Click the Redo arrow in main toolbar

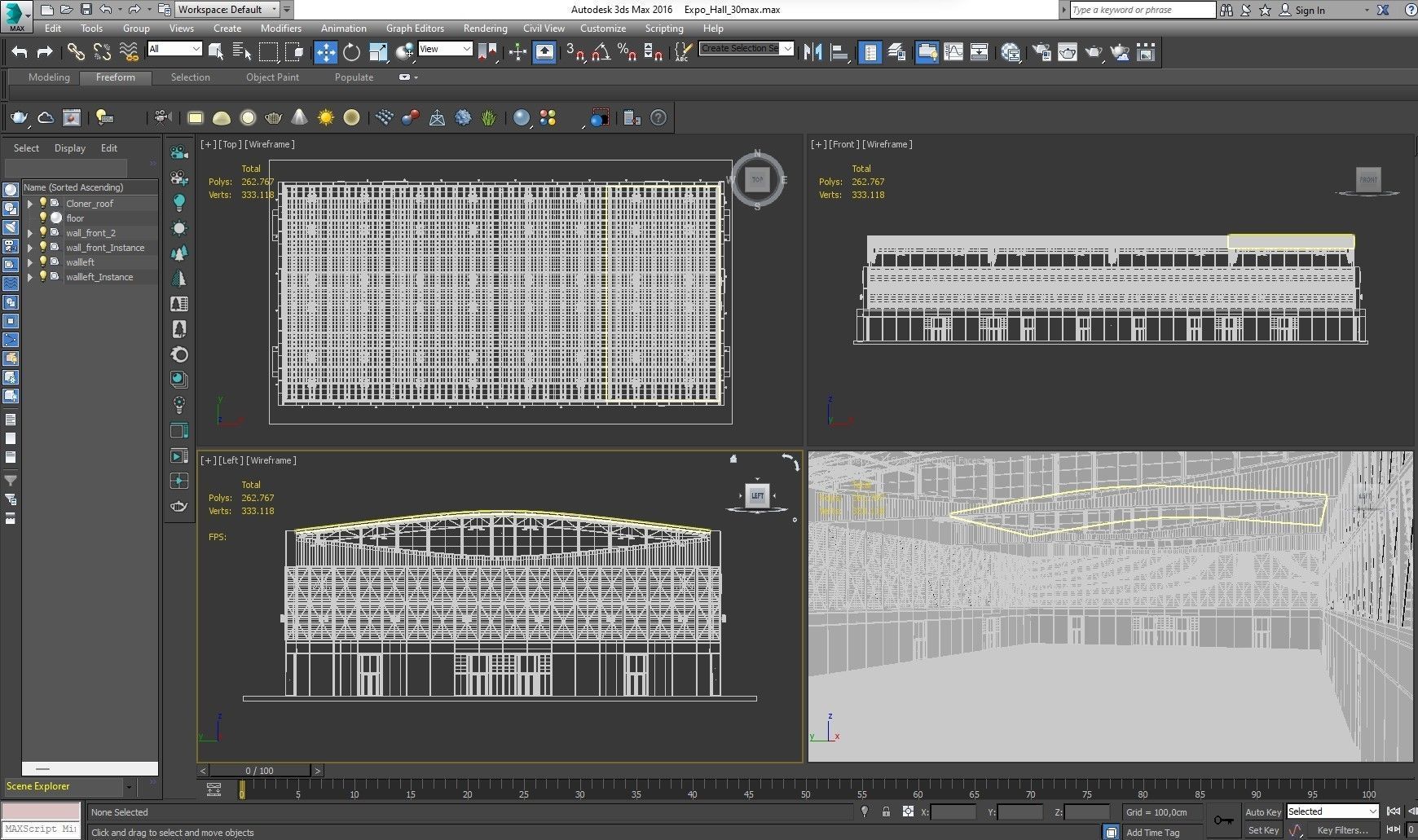tap(45, 52)
